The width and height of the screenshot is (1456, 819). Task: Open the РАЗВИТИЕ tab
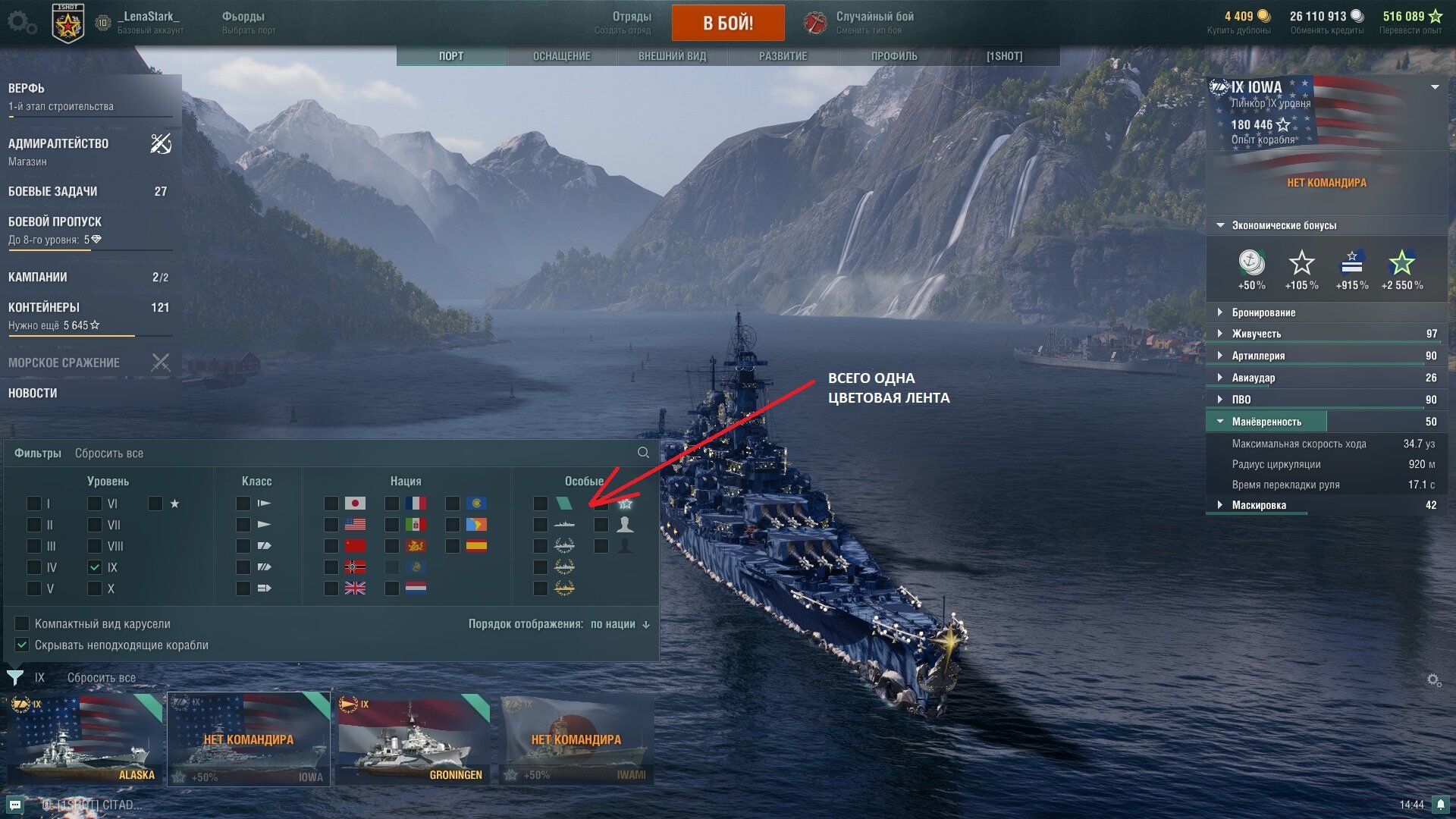(783, 56)
